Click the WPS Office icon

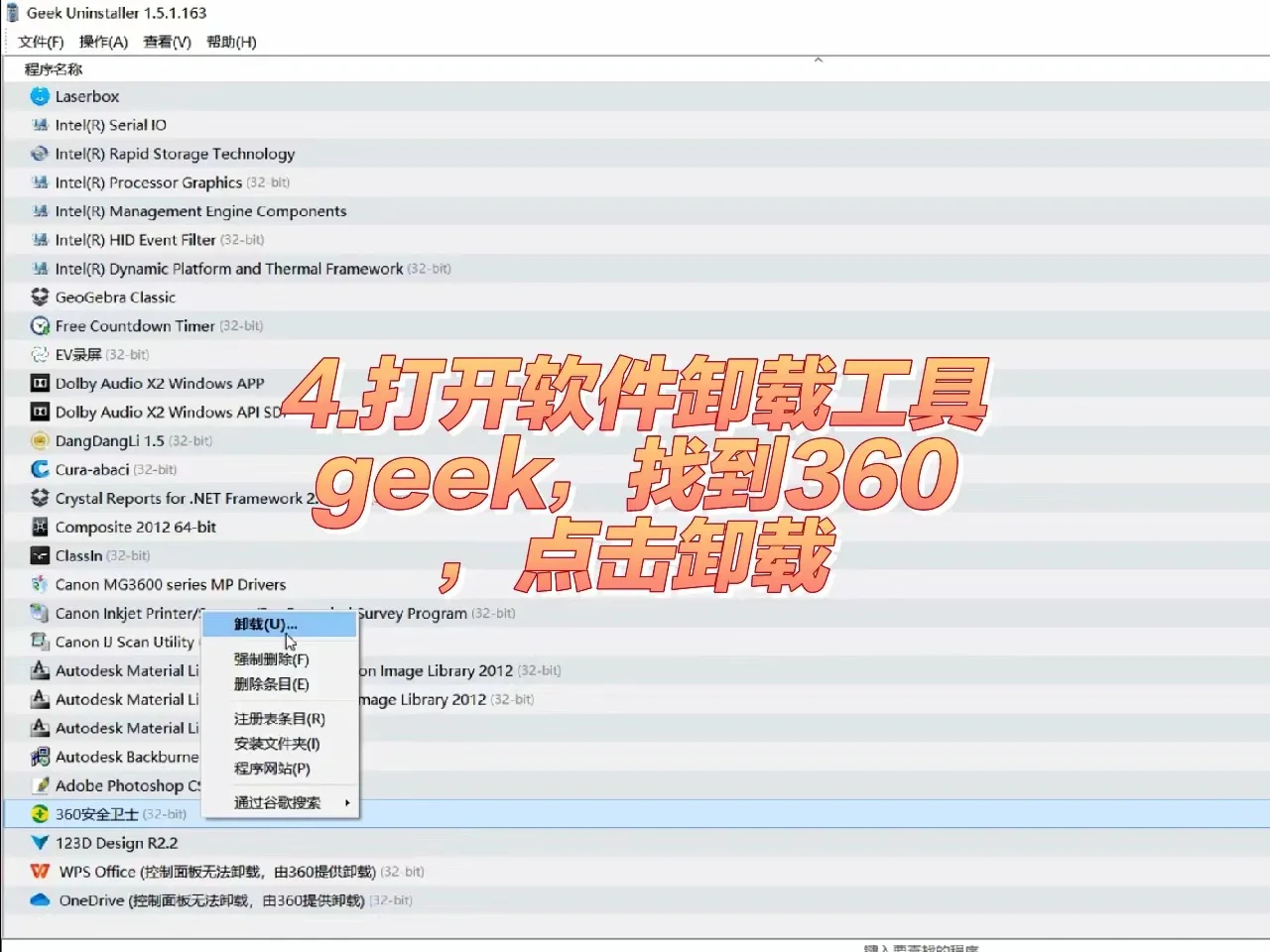(x=40, y=871)
